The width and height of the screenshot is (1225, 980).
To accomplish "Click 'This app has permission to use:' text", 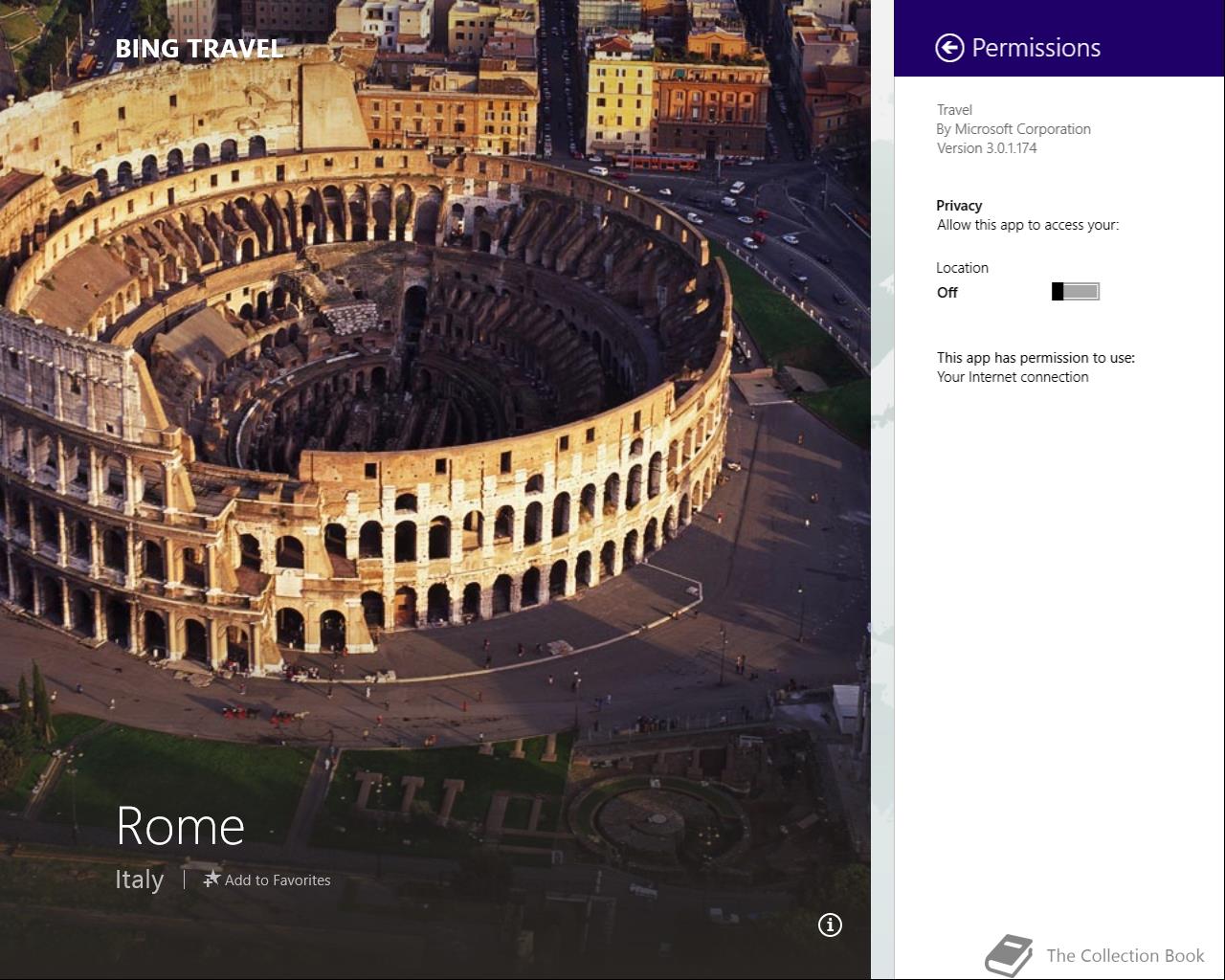I will tap(1036, 358).
